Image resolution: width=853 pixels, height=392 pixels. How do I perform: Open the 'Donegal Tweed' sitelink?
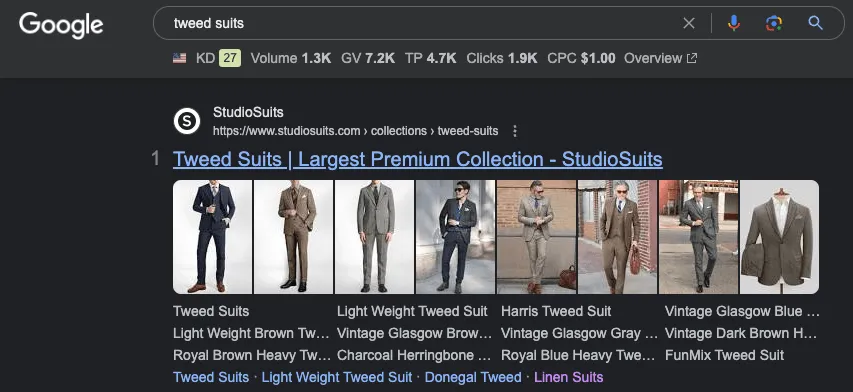pos(473,377)
